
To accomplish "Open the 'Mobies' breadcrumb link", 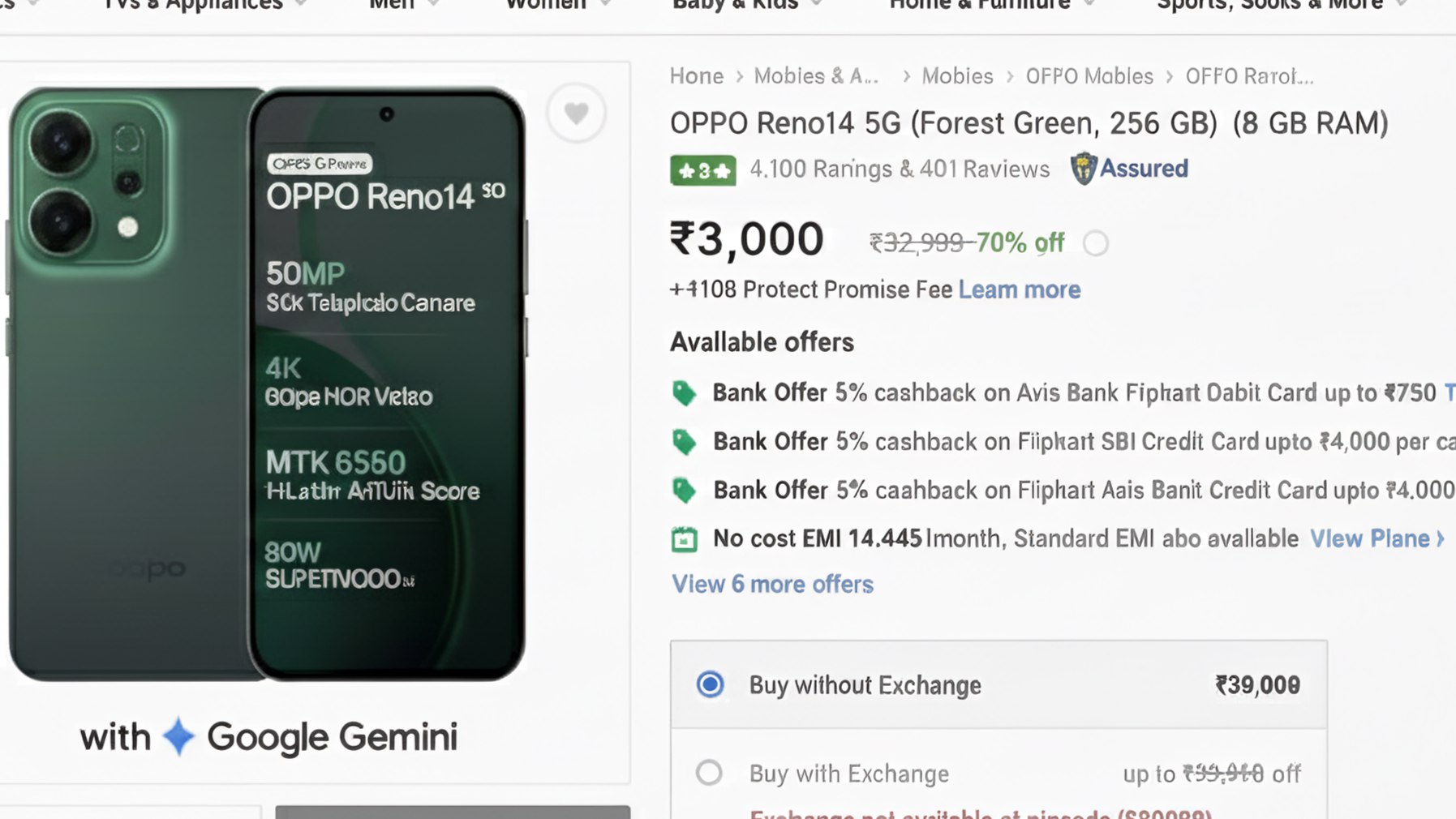I will pos(958,76).
